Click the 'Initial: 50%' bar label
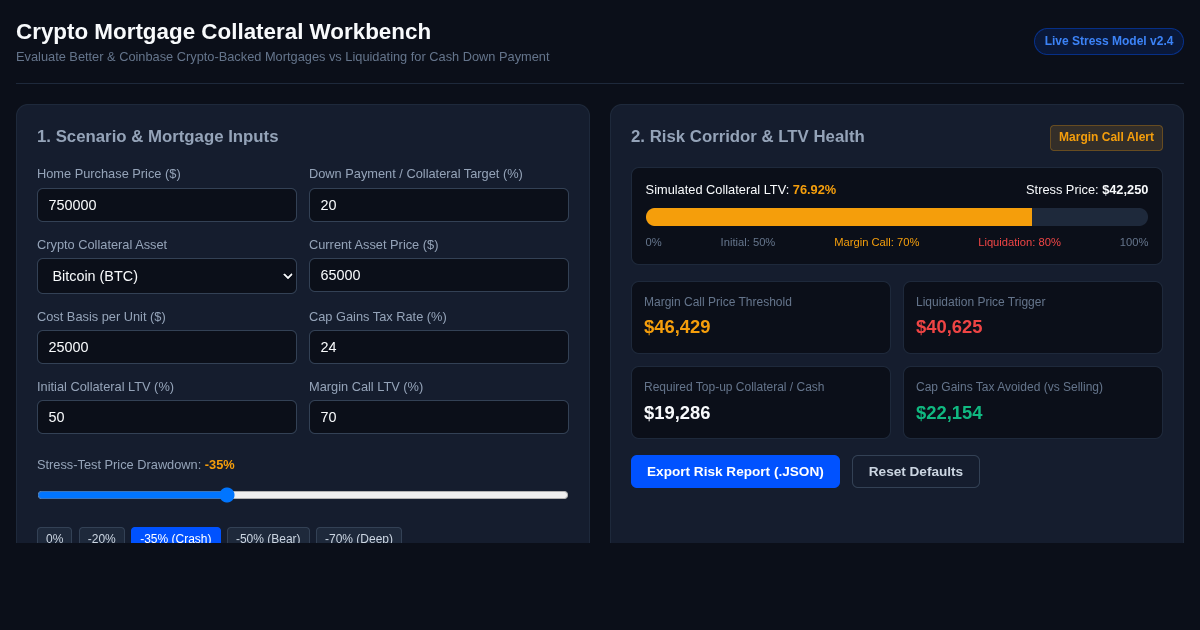Image resolution: width=1200 pixels, height=630 pixels. (748, 242)
